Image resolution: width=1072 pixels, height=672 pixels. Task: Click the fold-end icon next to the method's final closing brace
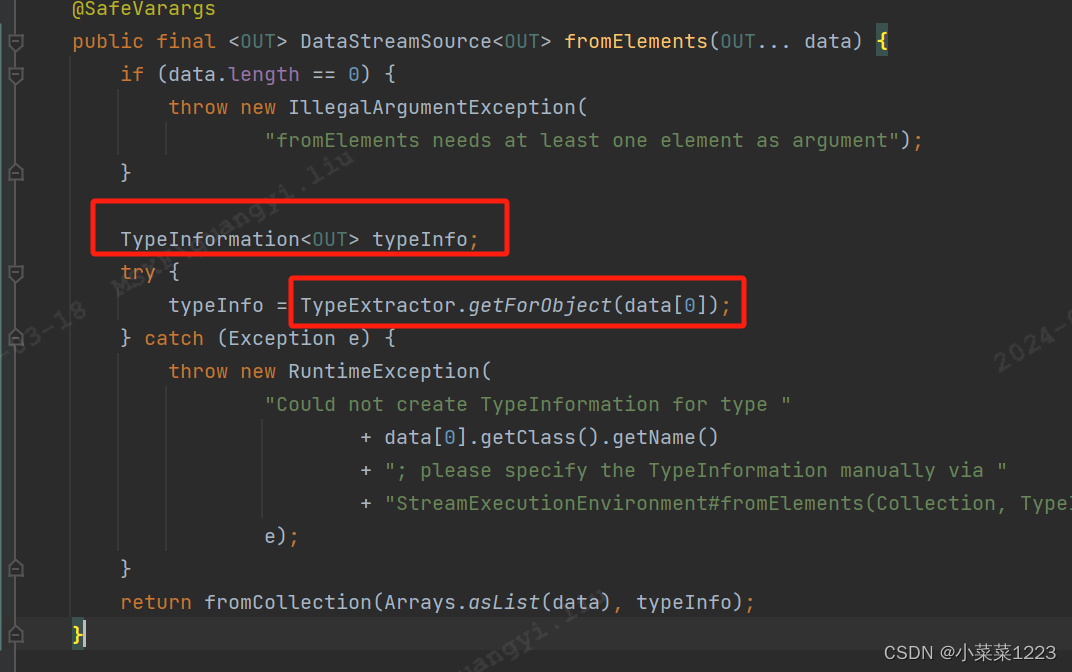click(14, 633)
